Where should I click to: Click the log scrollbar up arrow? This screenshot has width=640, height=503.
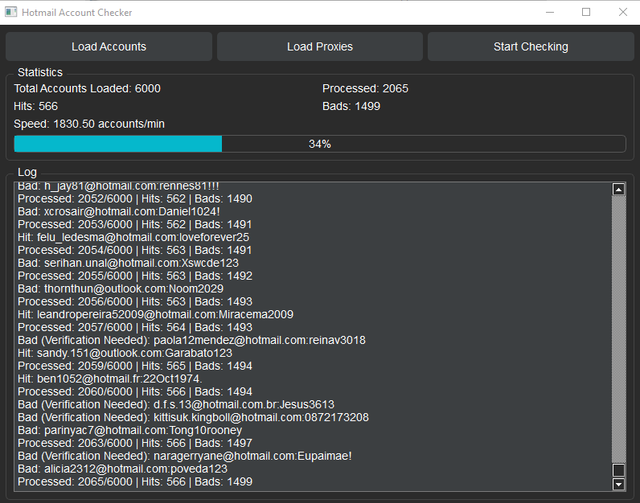coord(618,189)
